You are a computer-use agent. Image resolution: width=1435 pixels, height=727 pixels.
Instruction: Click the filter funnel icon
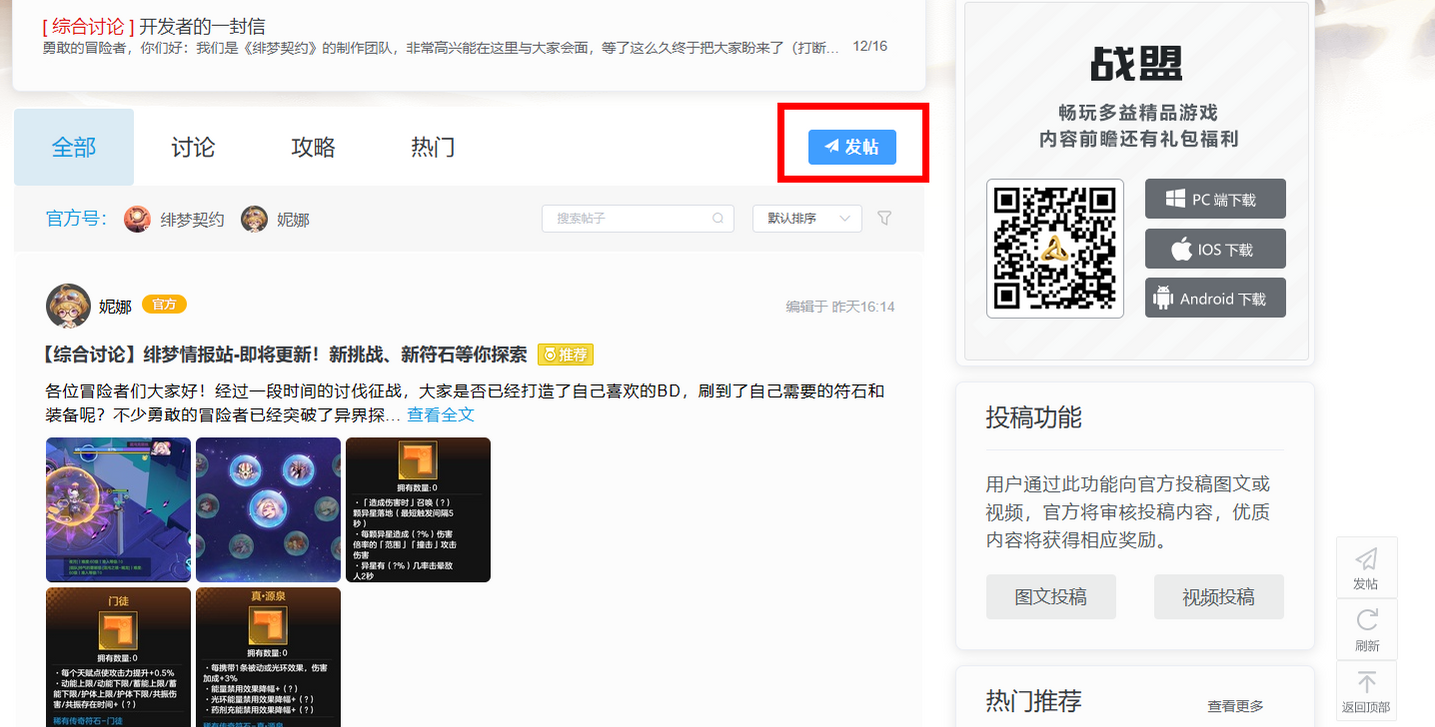884,218
